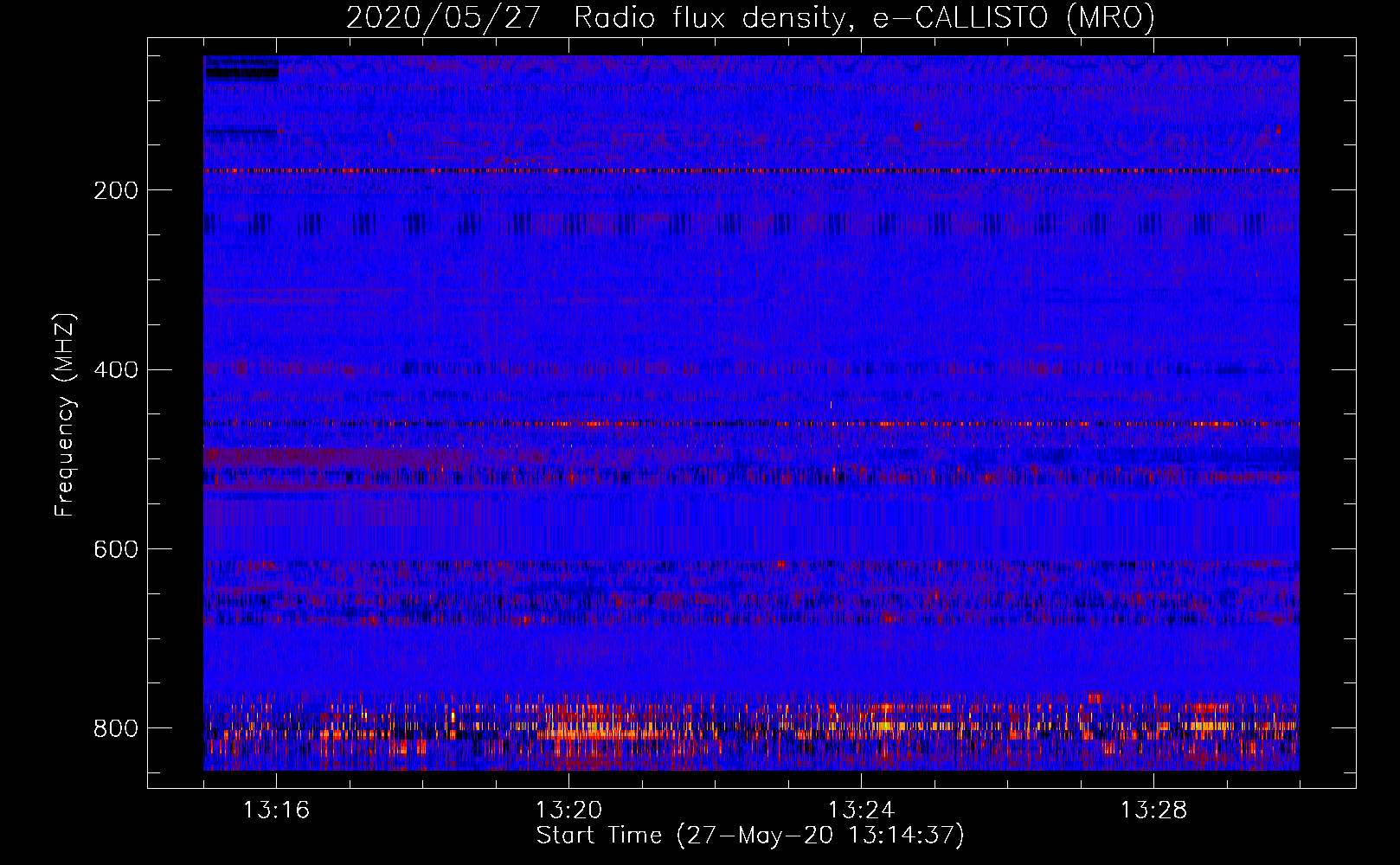Click the 800 frequency tick label
1400x865 pixels.
116,728
